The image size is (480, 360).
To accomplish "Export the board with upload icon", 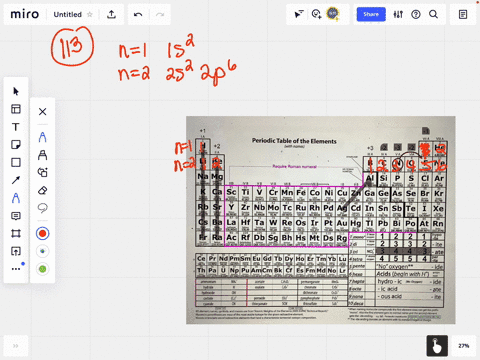I will (x=111, y=14).
